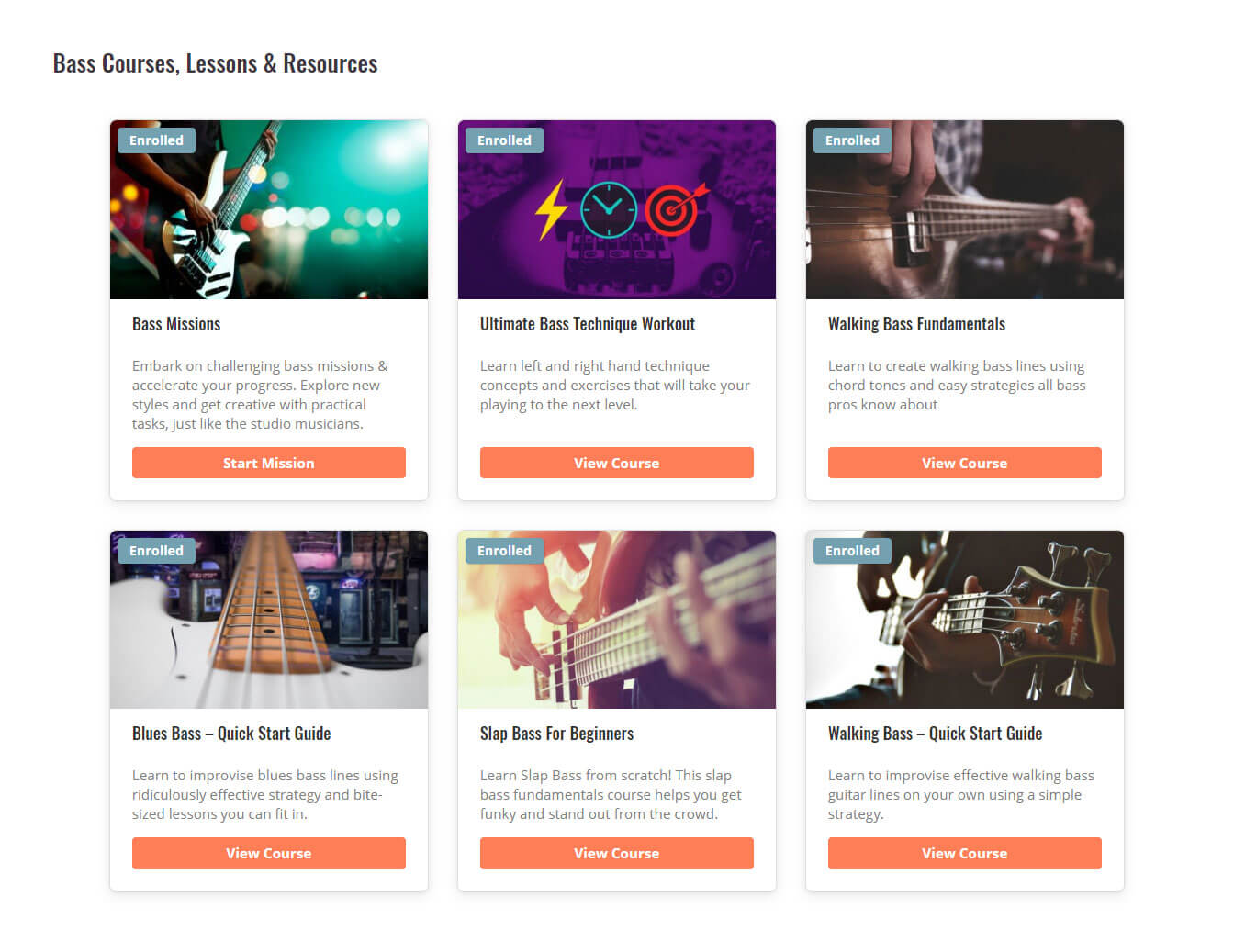Image resolution: width=1234 pixels, height=952 pixels.
Task: View the Slap Bass For Beginners course
Action: pyautogui.click(x=617, y=853)
